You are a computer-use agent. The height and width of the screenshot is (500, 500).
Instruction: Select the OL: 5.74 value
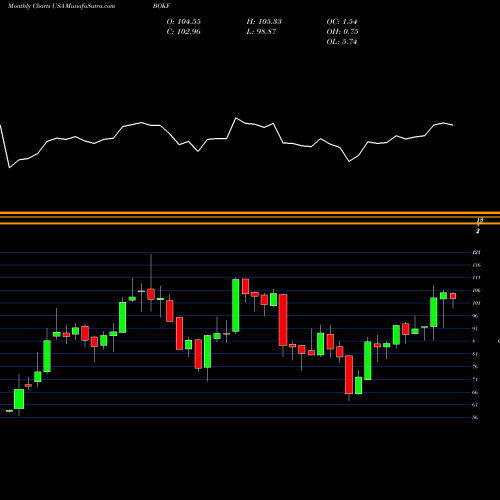point(342,42)
